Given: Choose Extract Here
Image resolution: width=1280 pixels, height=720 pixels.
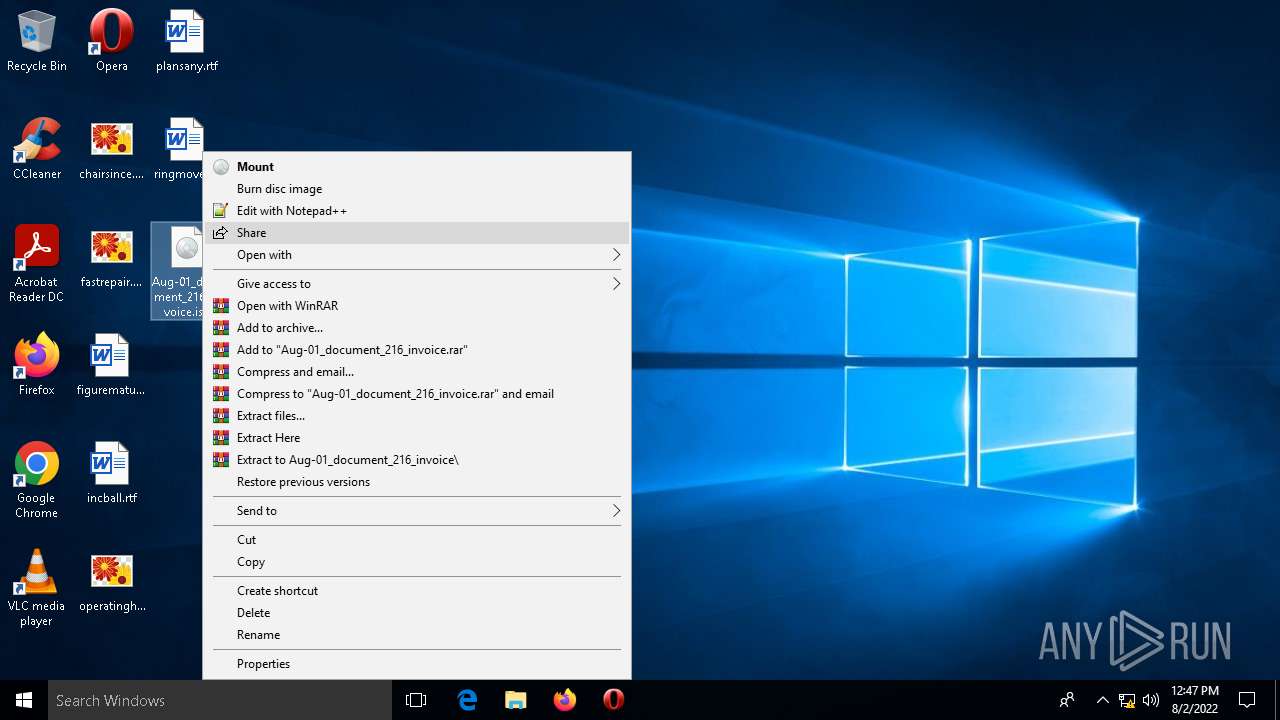Looking at the screenshot, I should (417, 438).
